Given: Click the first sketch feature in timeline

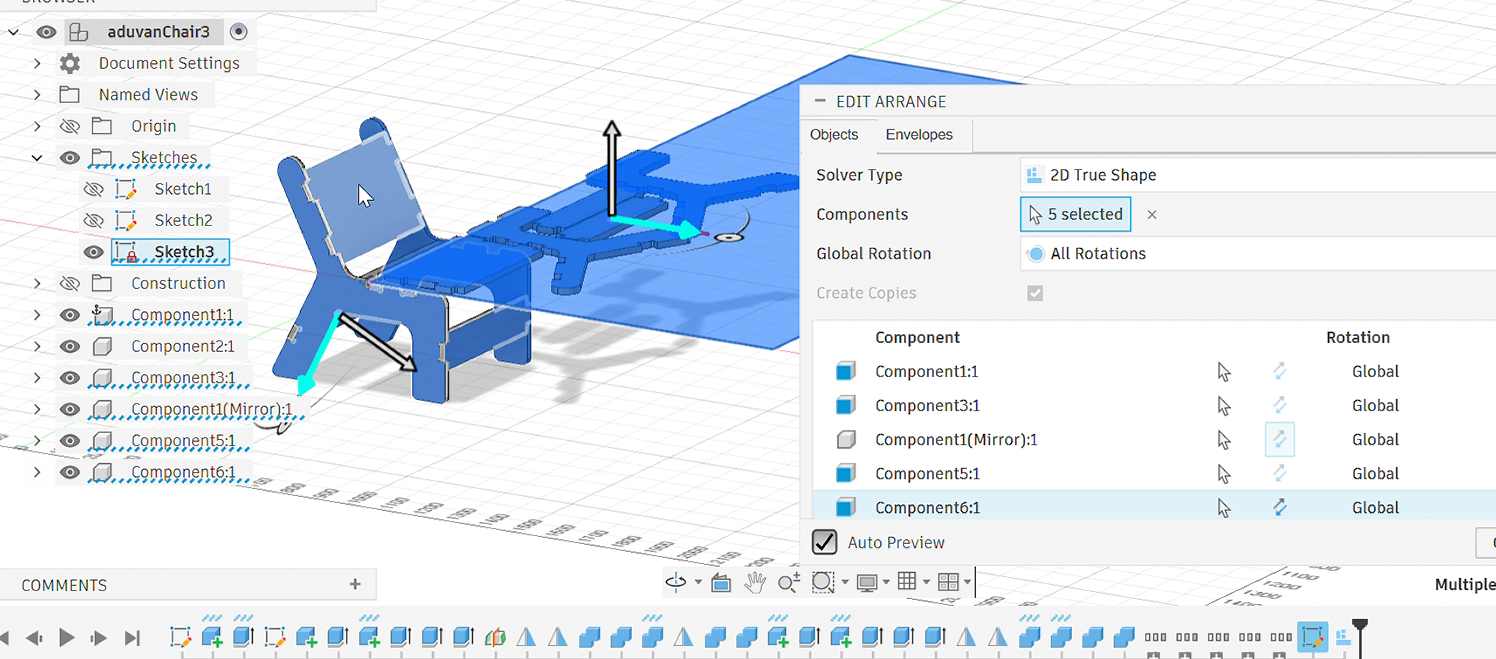Looking at the screenshot, I should click(x=180, y=637).
